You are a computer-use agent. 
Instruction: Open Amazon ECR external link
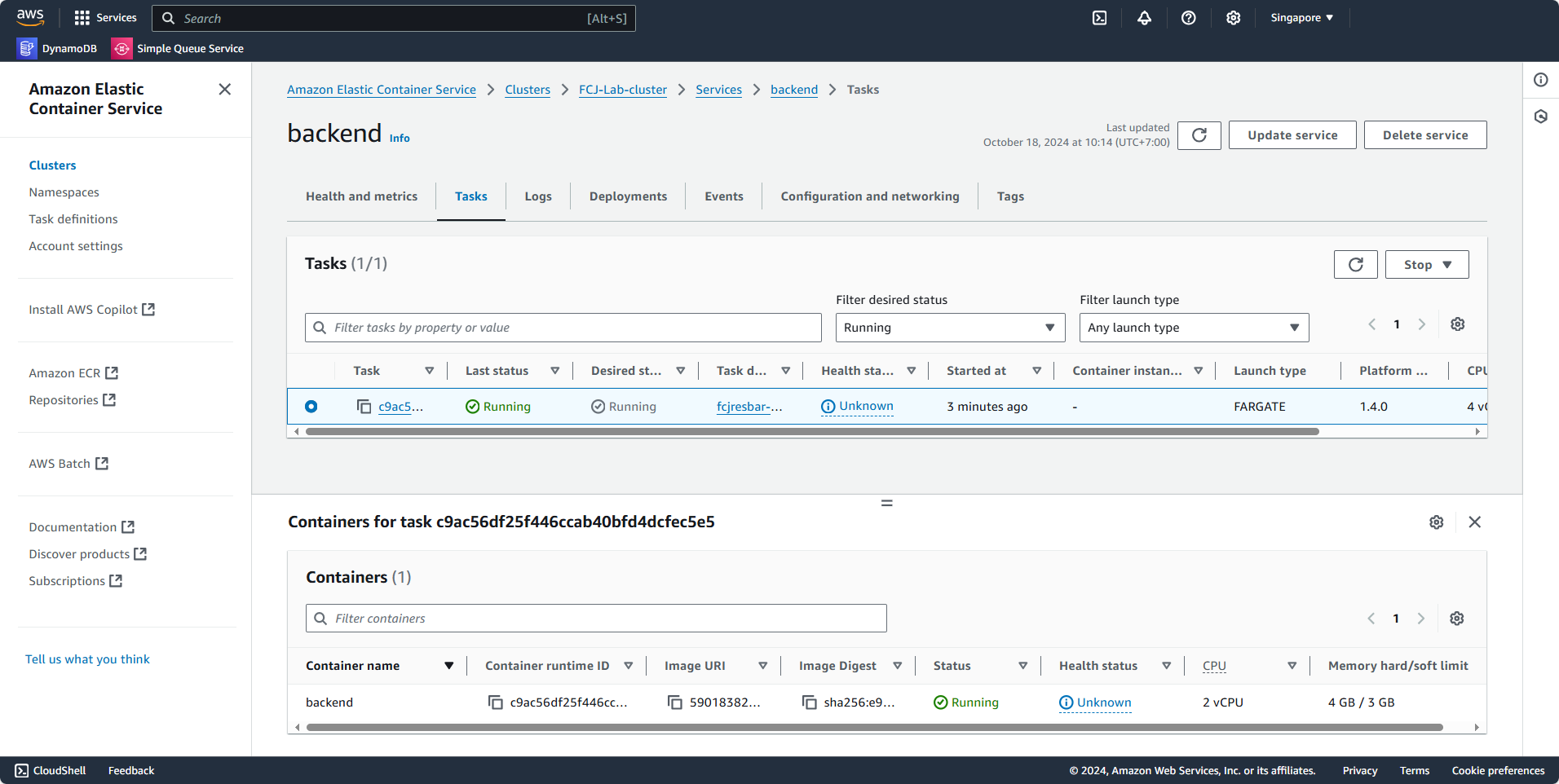pos(73,373)
